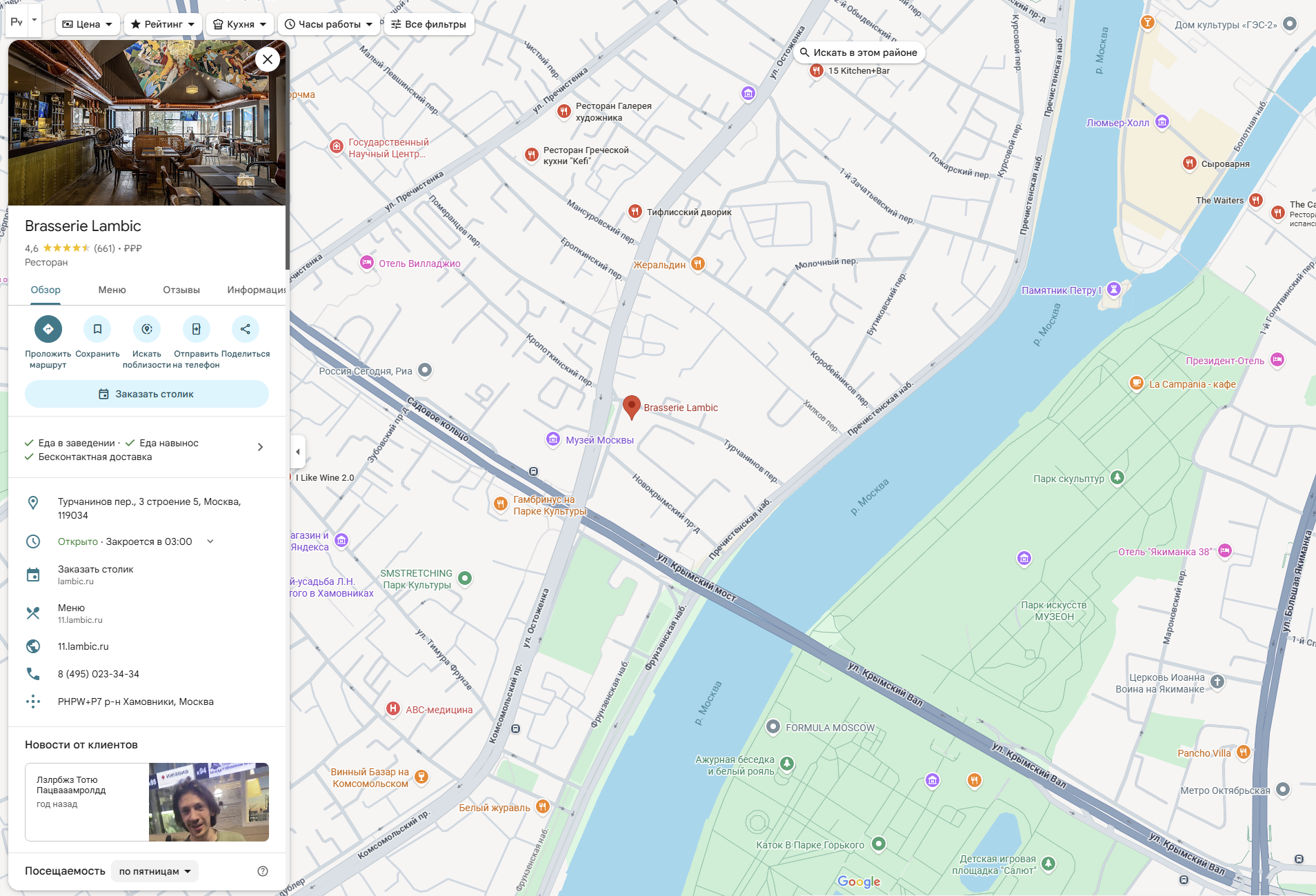Select the Люмьер-Холл marker
The width and height of the screenshot is (1316, 896).
pos(1162,122)
